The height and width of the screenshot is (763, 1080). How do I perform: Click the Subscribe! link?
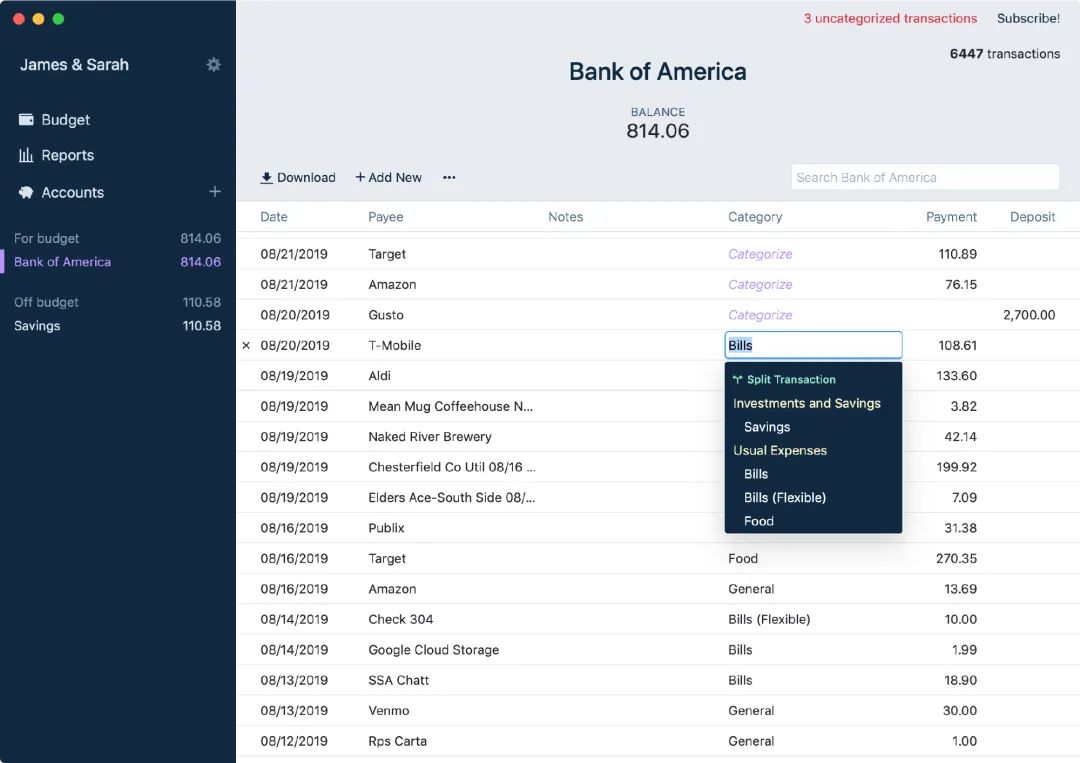pyautogui.click(x=1028, y=19)
